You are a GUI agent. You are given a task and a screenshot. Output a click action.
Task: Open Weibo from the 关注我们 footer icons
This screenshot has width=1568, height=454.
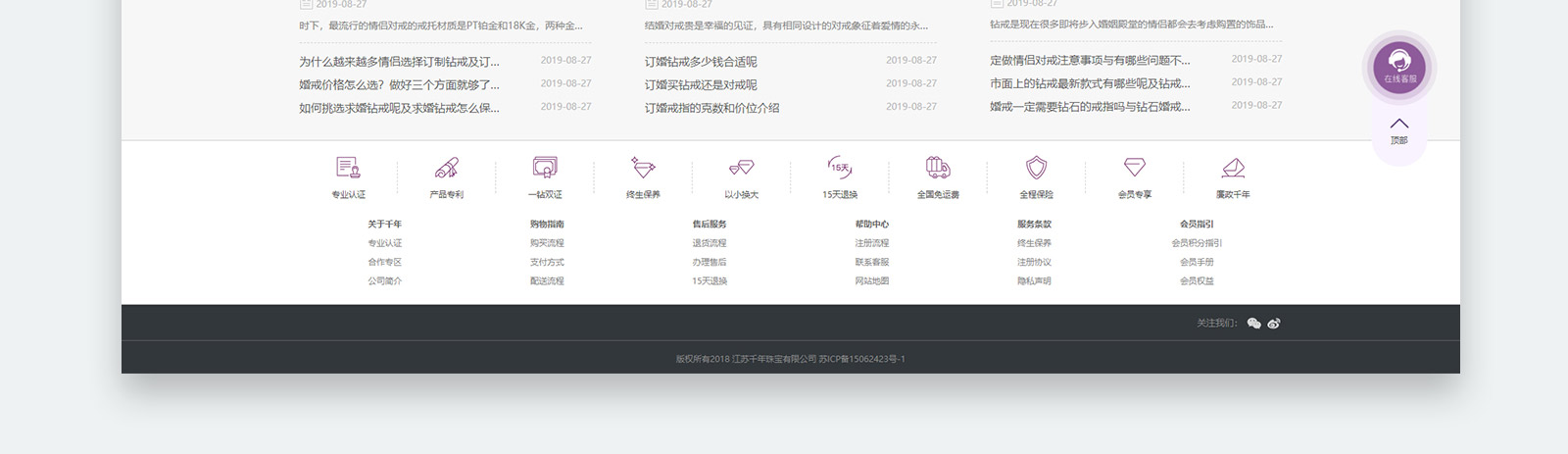1274,324
